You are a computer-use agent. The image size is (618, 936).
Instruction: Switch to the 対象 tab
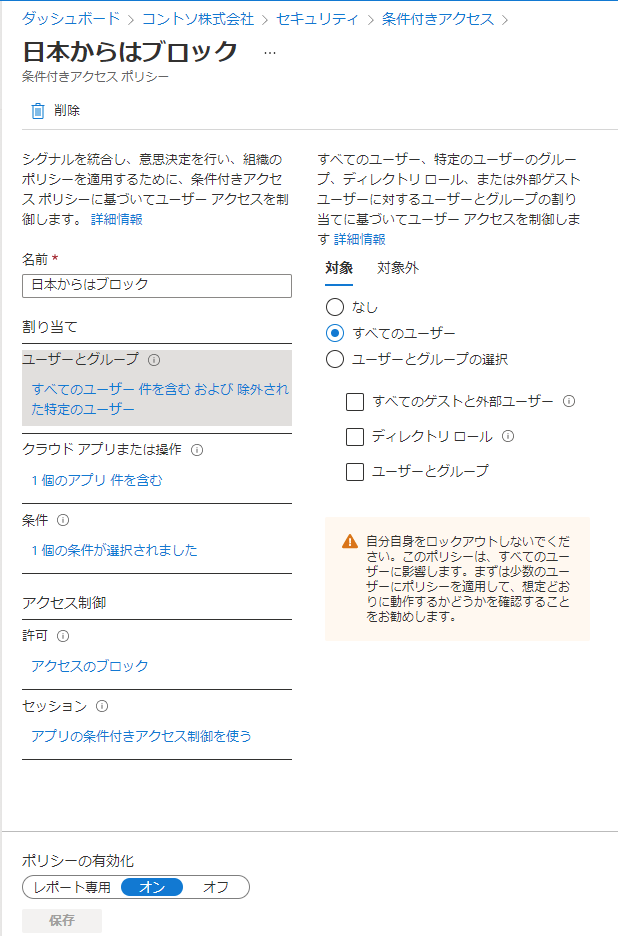340,268
